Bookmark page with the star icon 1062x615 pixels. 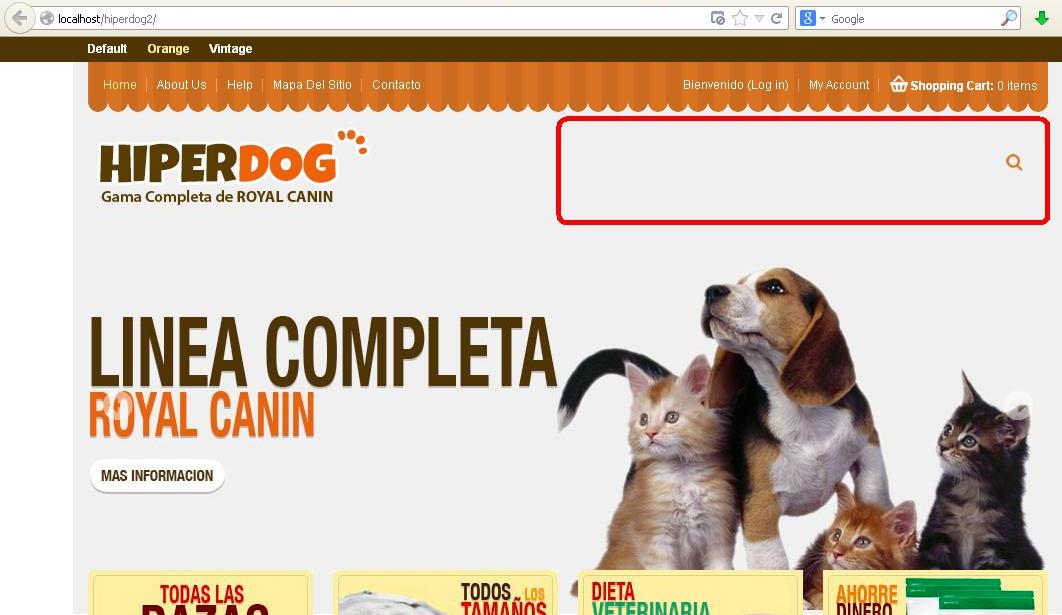(740, 18)
